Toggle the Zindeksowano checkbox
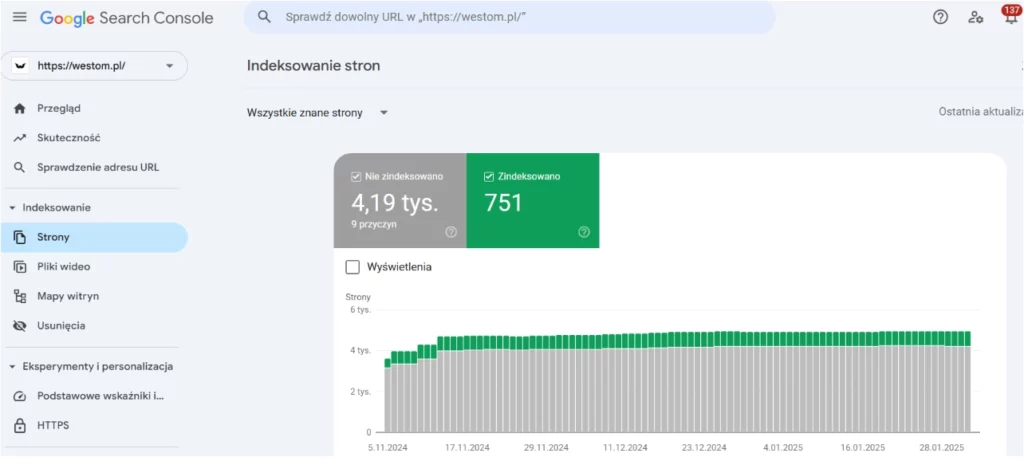The height and width of the screenshot is (465, 1024). tap(489, 176)
